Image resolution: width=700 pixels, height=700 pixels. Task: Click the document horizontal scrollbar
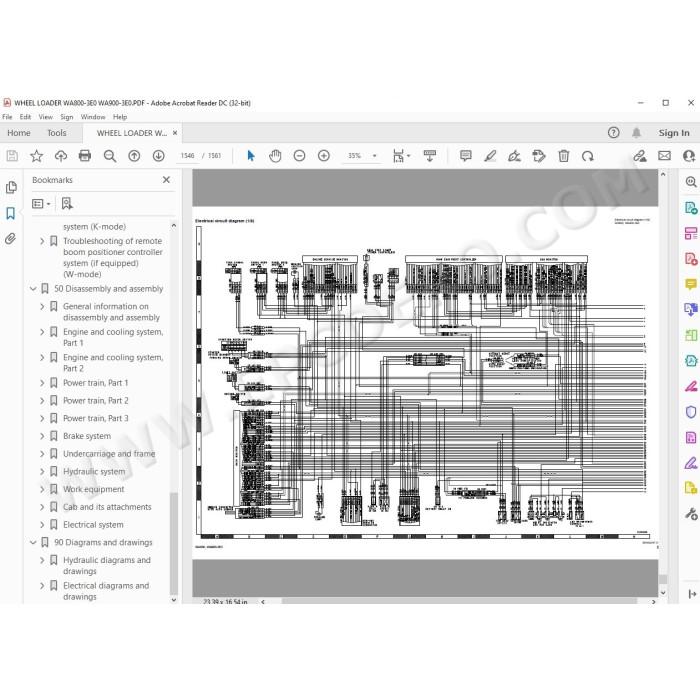458,601
